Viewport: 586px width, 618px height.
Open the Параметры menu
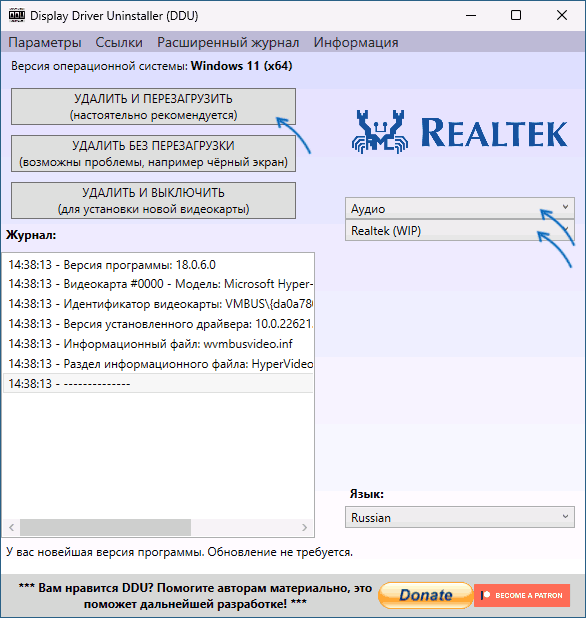(45, 42)
